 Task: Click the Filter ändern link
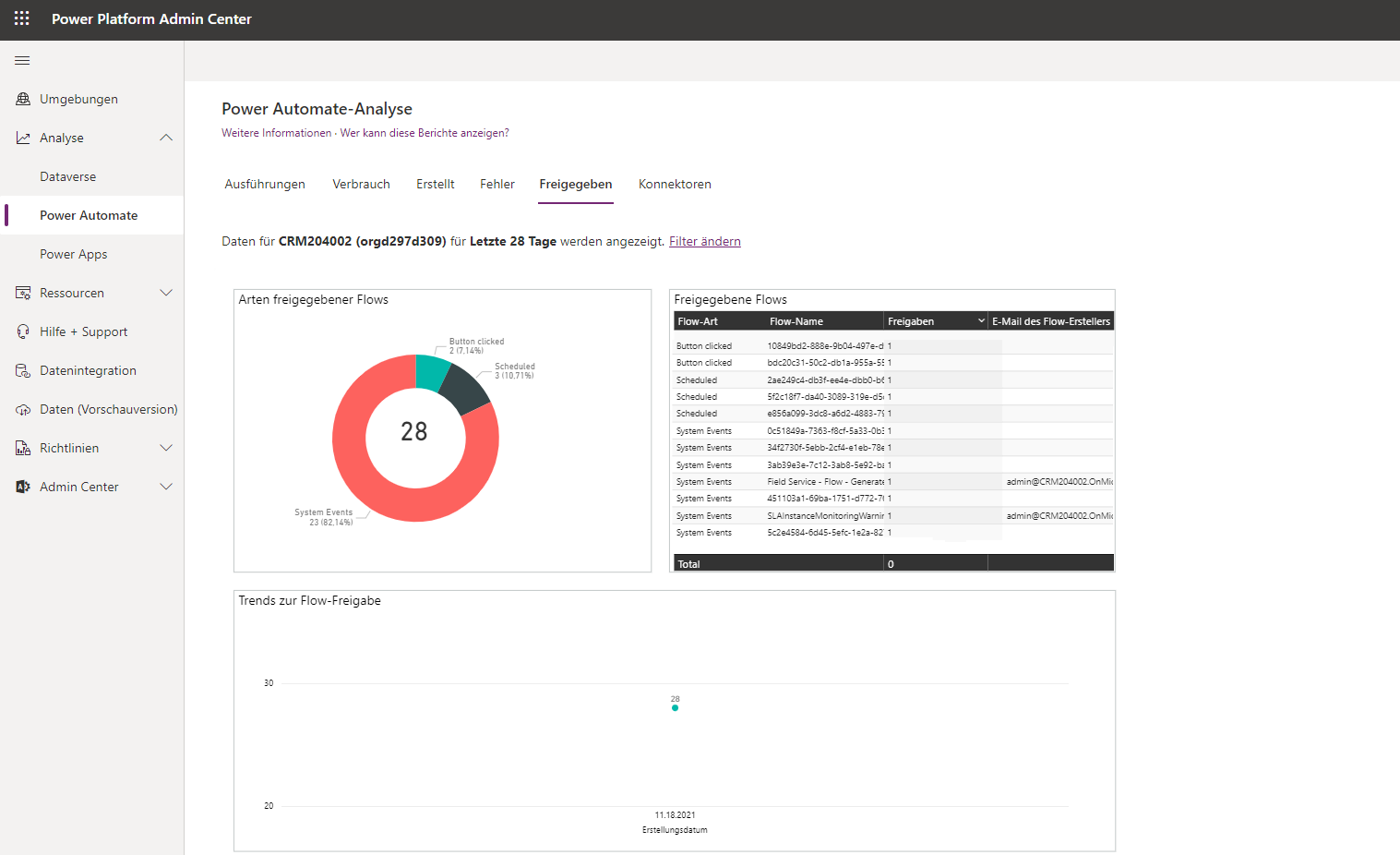pyautogui.click(x=705, y=241)
